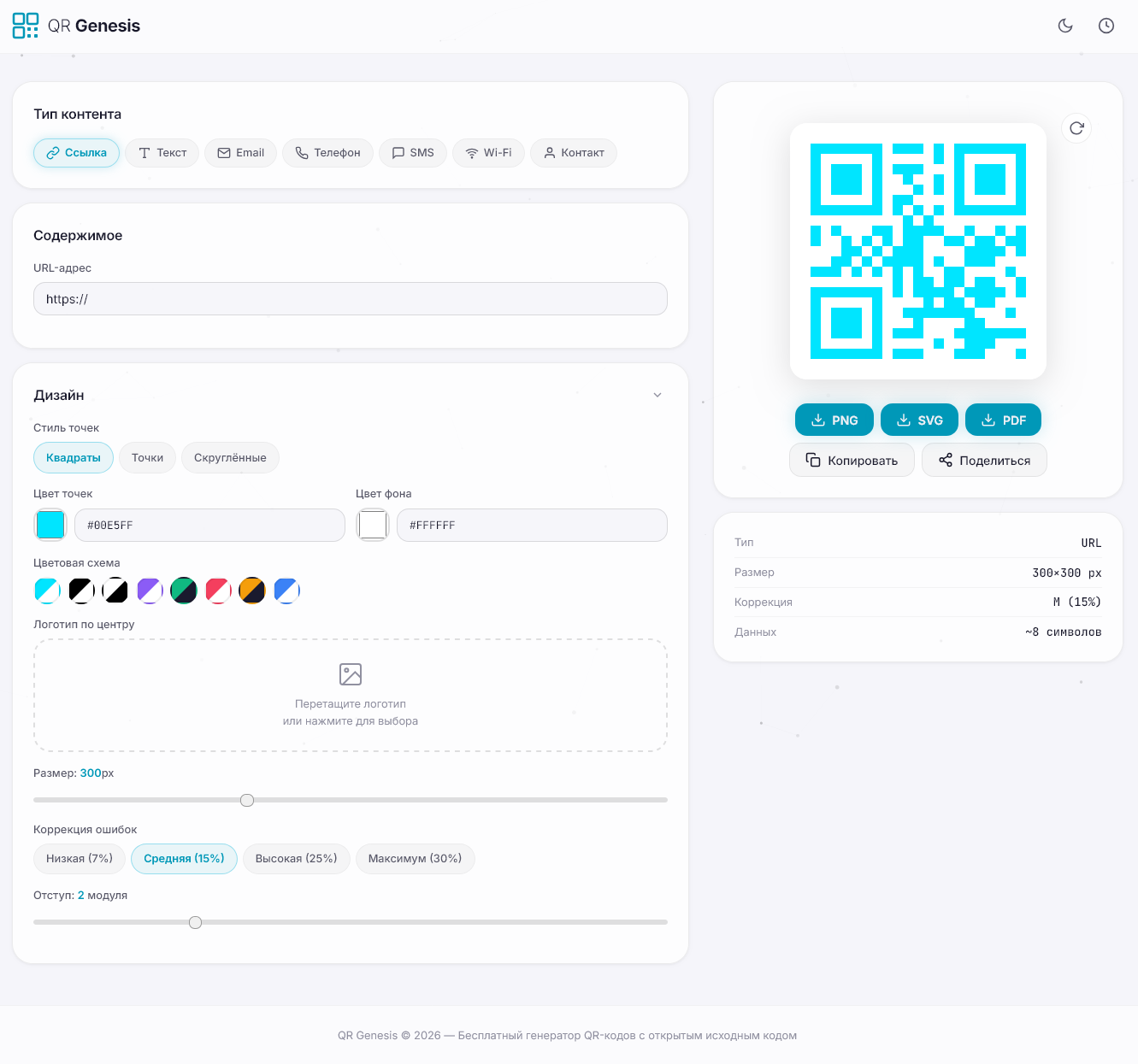The width and height of the screenshot is (1138, 1064).
Task: Apply the white-on-black color scheme
Action: (115, 591)
